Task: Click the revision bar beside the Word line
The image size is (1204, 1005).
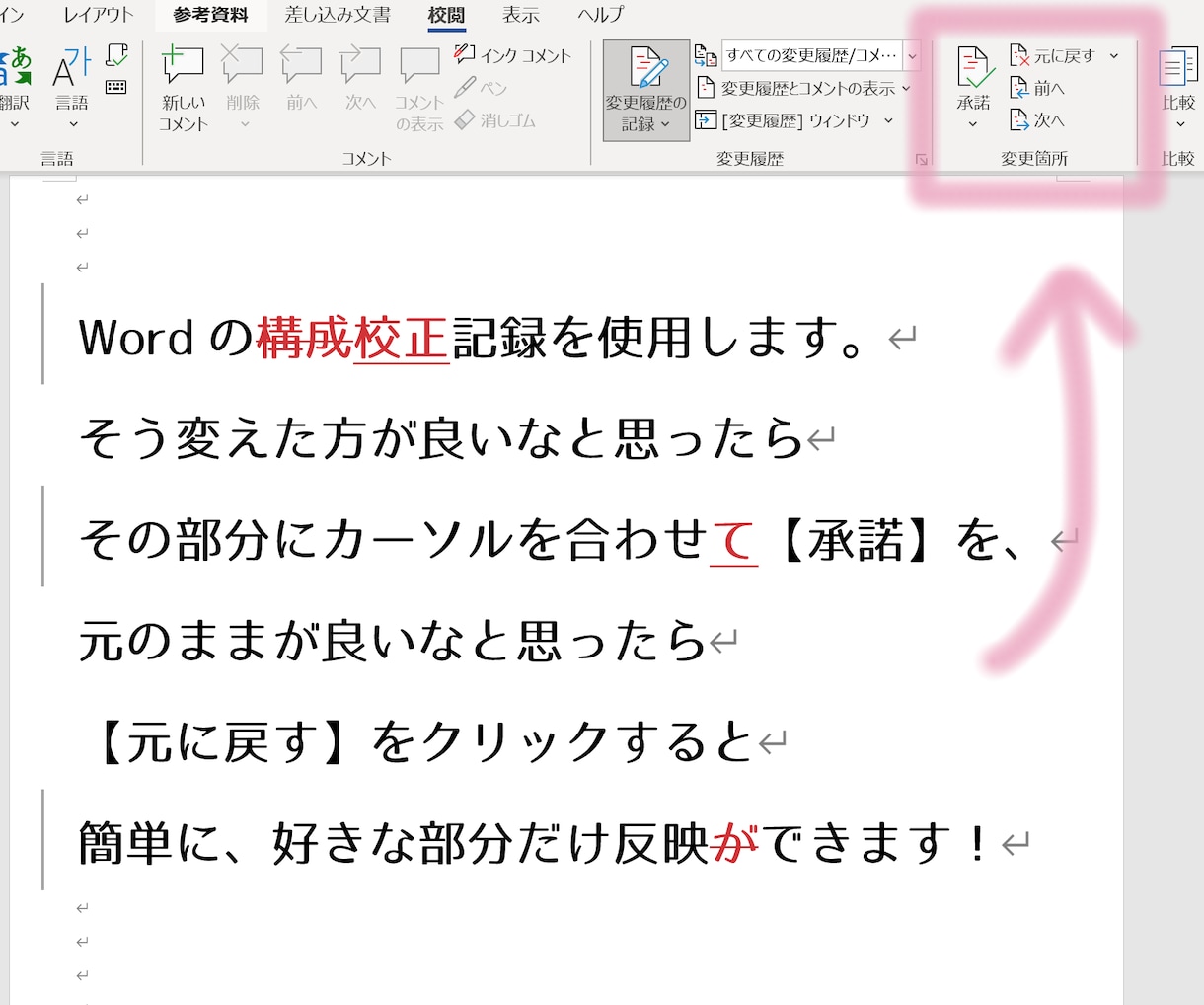Action: tap(42, 334)
